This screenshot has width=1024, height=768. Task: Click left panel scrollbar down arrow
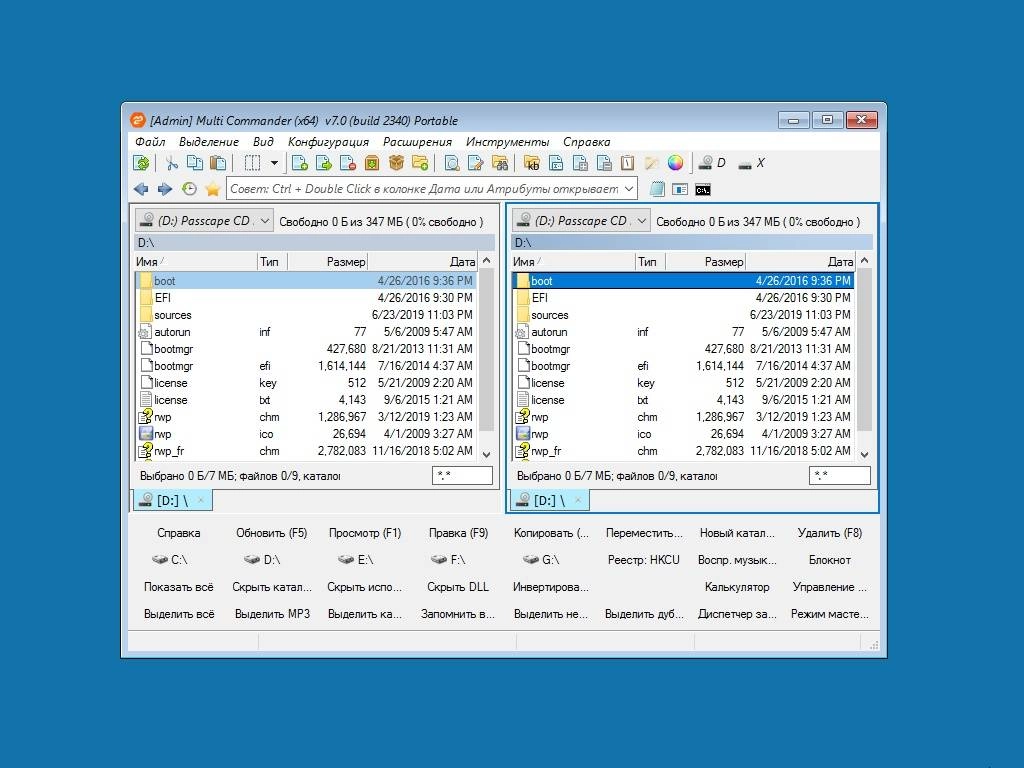(x=487, y=453)
